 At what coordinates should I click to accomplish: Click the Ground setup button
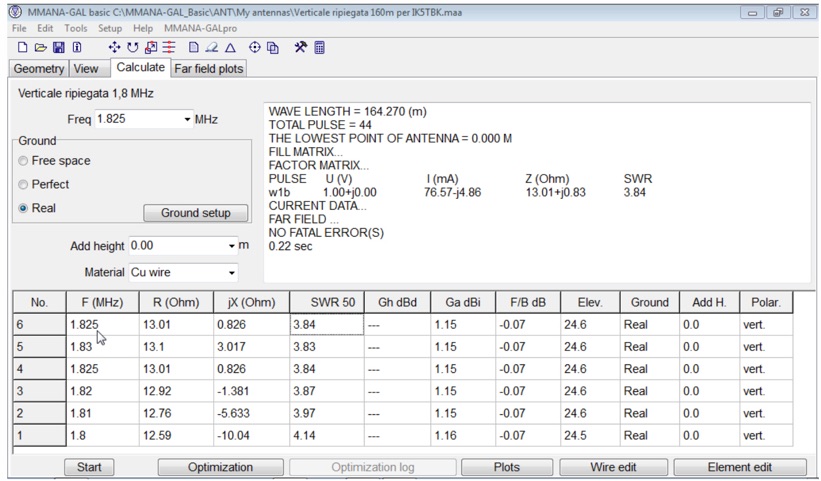click(x=196, y=213)
